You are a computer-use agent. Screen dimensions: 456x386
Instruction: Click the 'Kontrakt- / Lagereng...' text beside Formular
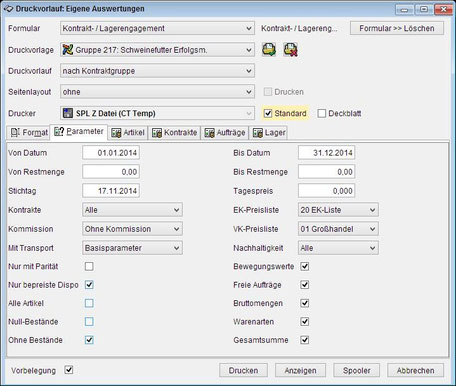coord(299,29)
